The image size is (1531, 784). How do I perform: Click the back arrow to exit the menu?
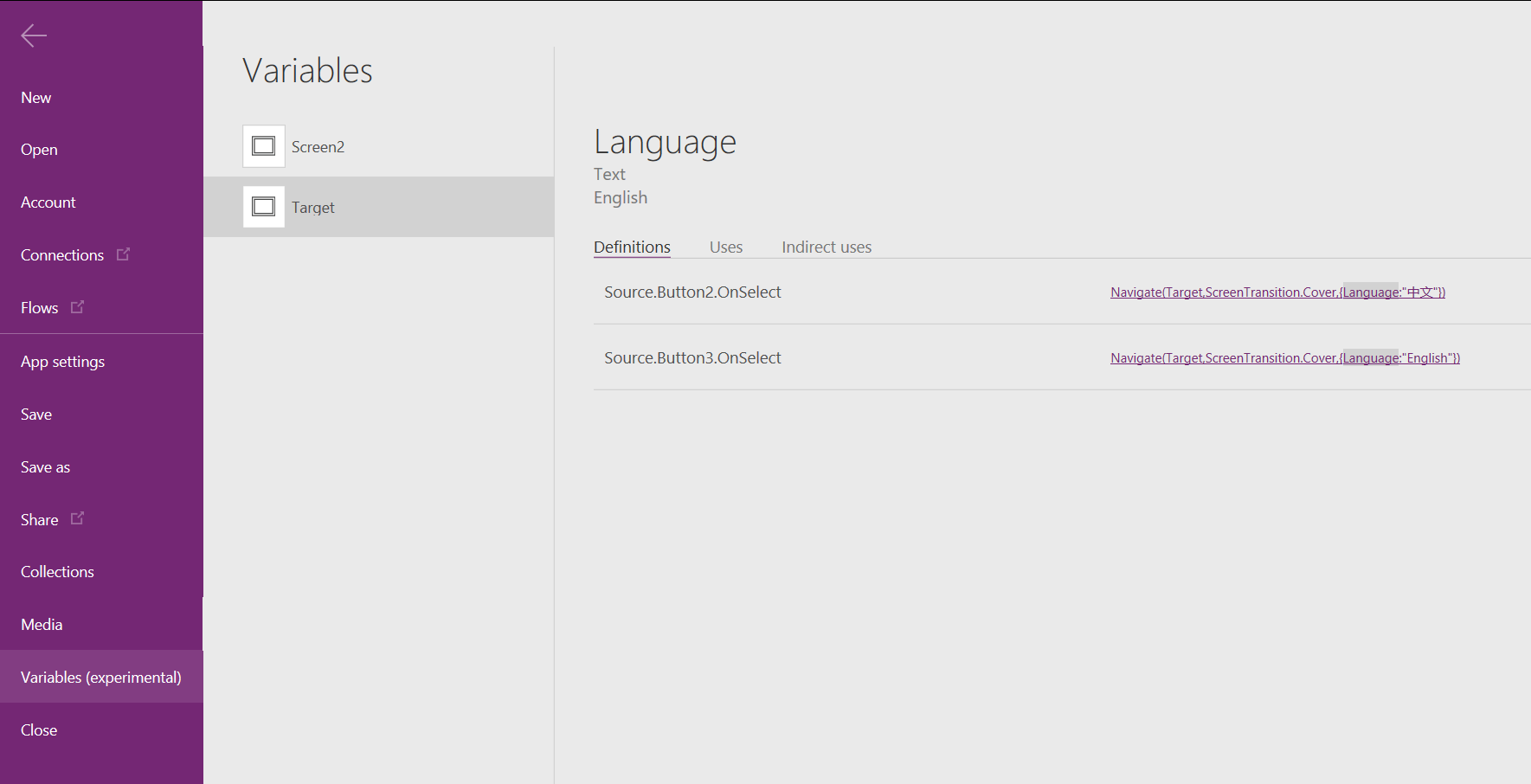click(x=33, y=35)
